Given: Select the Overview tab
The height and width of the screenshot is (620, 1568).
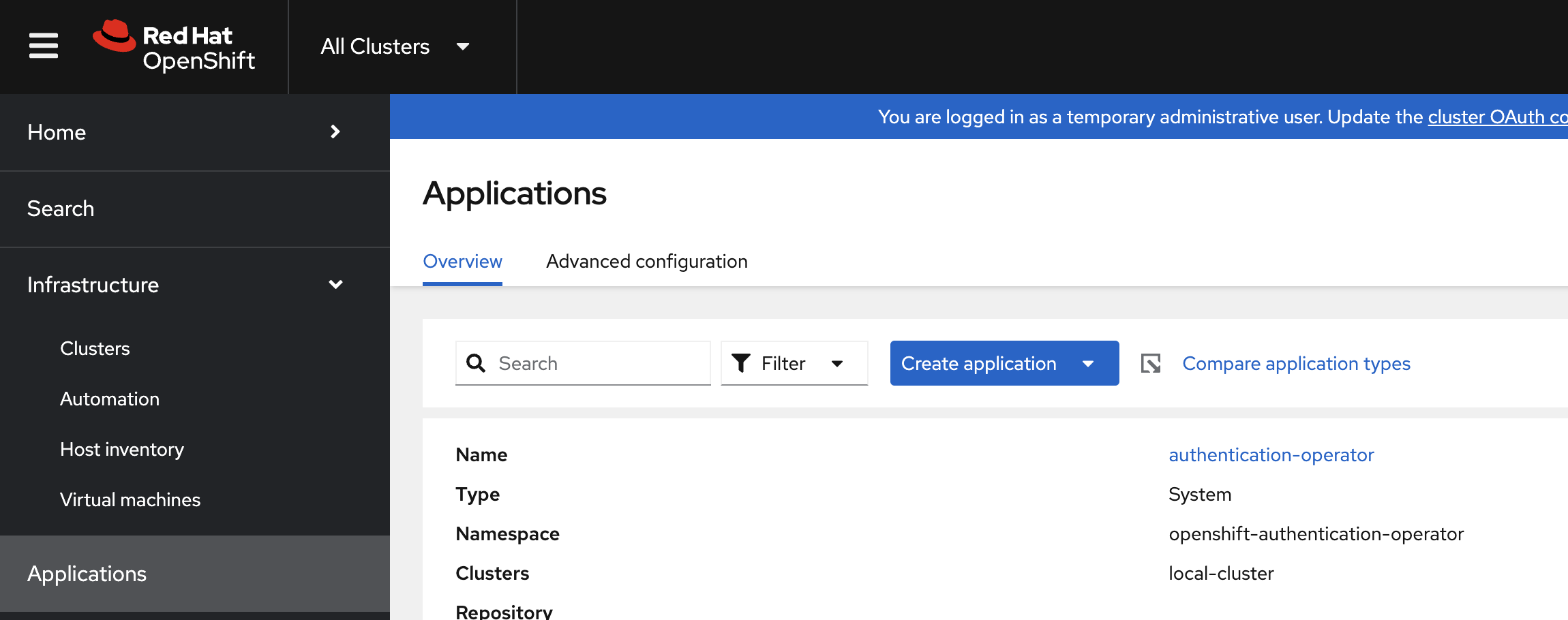Looking at the screenshot, I should [462, 262].
